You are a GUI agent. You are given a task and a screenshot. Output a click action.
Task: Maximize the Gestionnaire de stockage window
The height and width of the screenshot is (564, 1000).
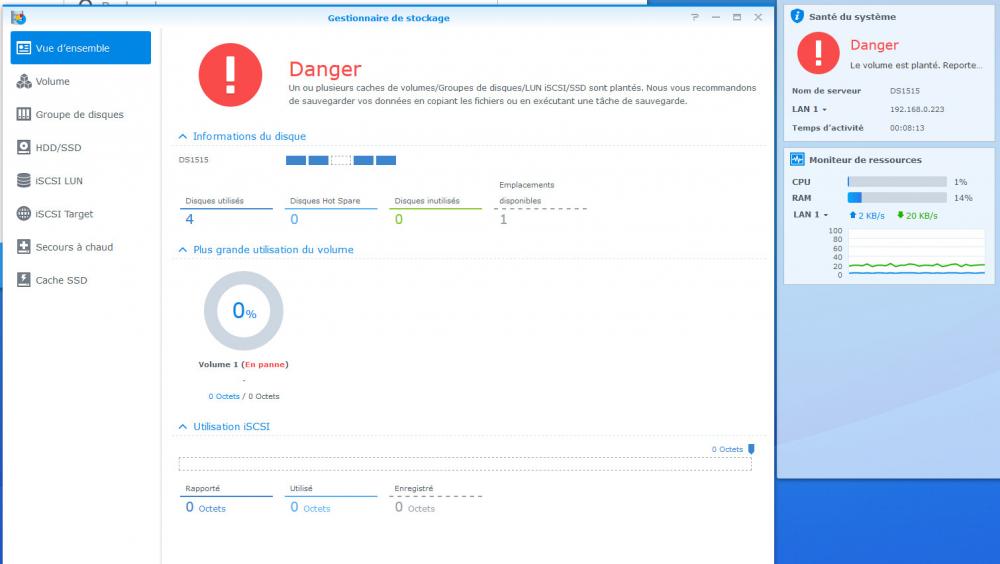pos(737,17)
